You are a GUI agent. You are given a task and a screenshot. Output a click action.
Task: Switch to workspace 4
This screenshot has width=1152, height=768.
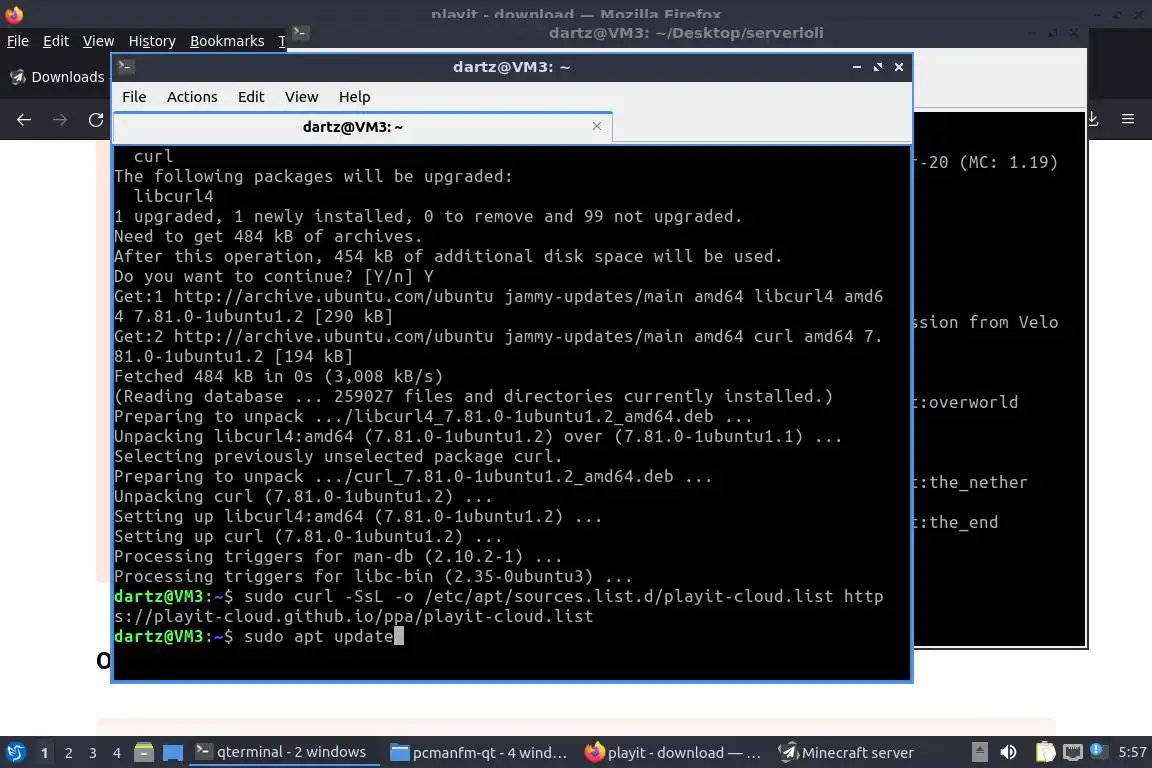tap(117, 753)
